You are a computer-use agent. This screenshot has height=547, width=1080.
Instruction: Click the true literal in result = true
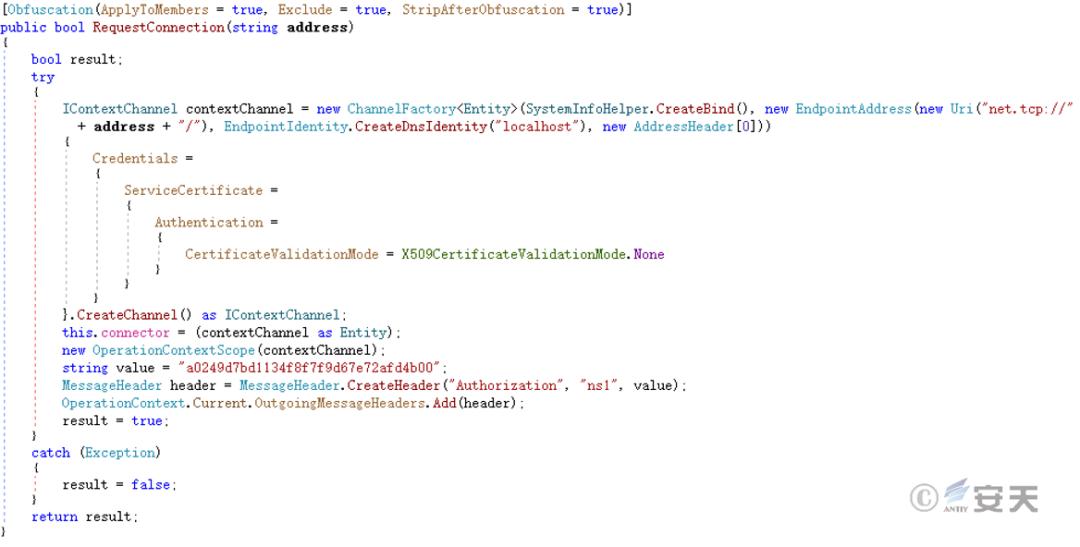click(x=147, y=421)
